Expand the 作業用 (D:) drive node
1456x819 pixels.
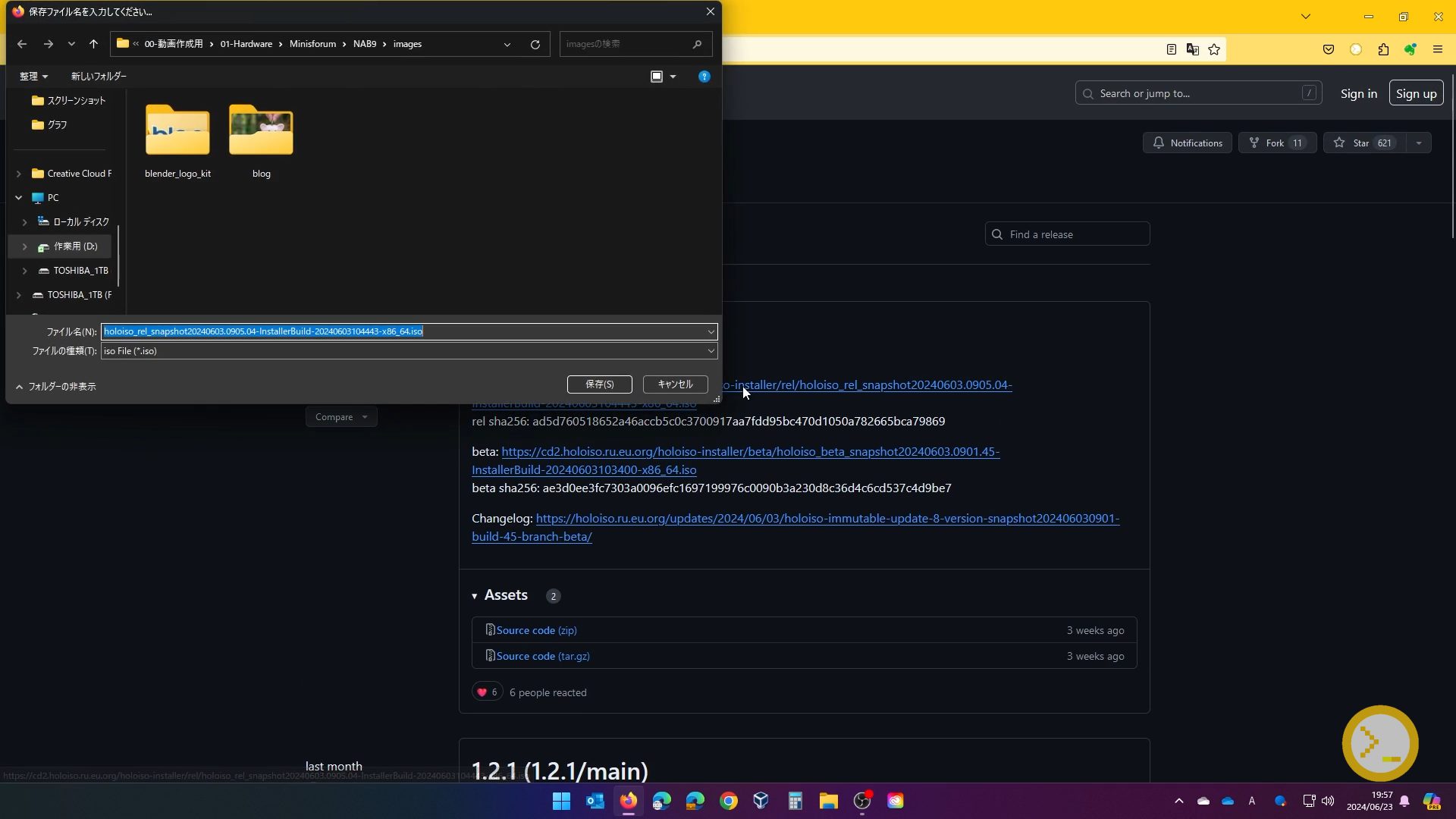[x=24, y=246]
